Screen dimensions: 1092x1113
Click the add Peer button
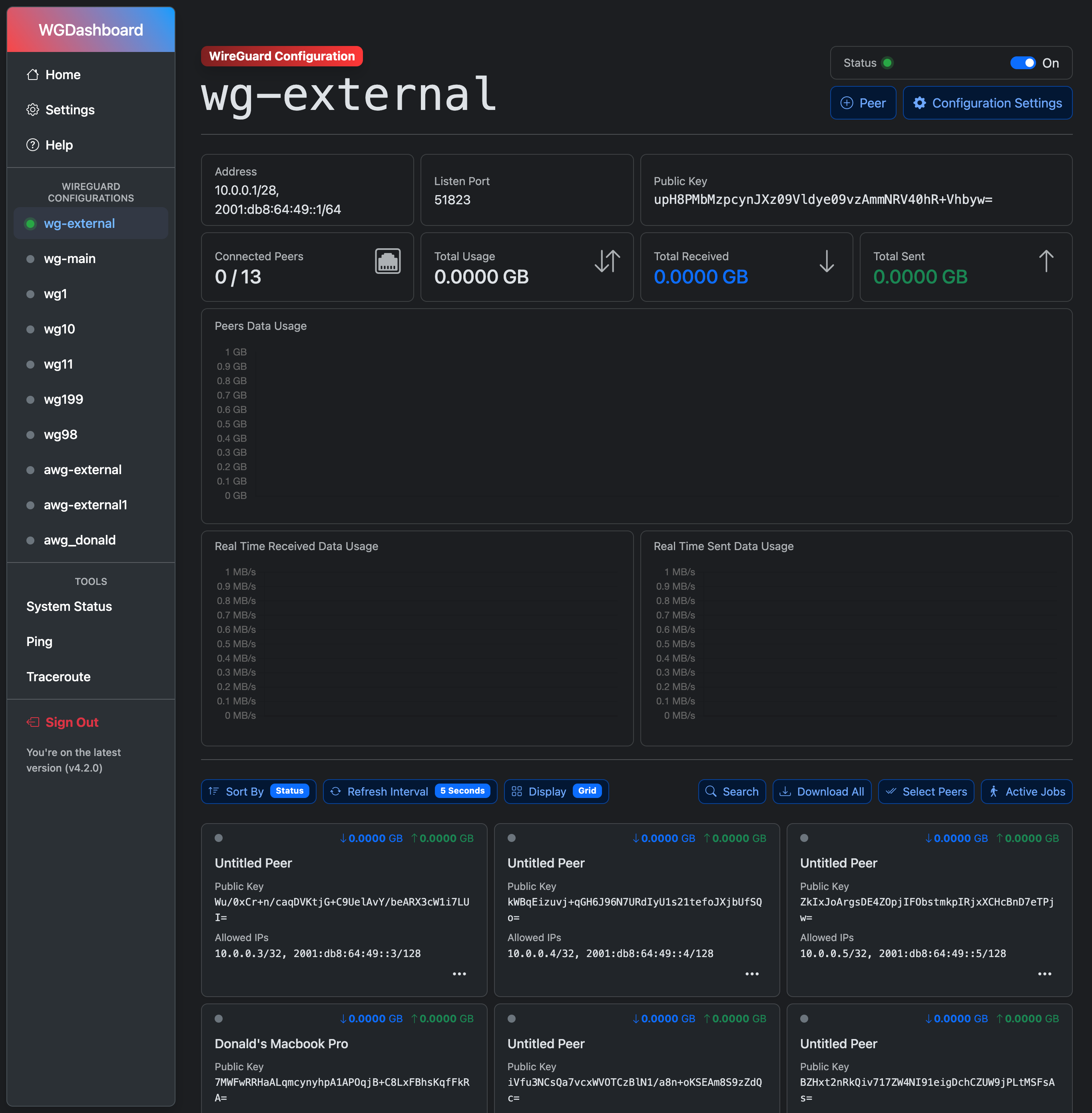tap(863, 103)
